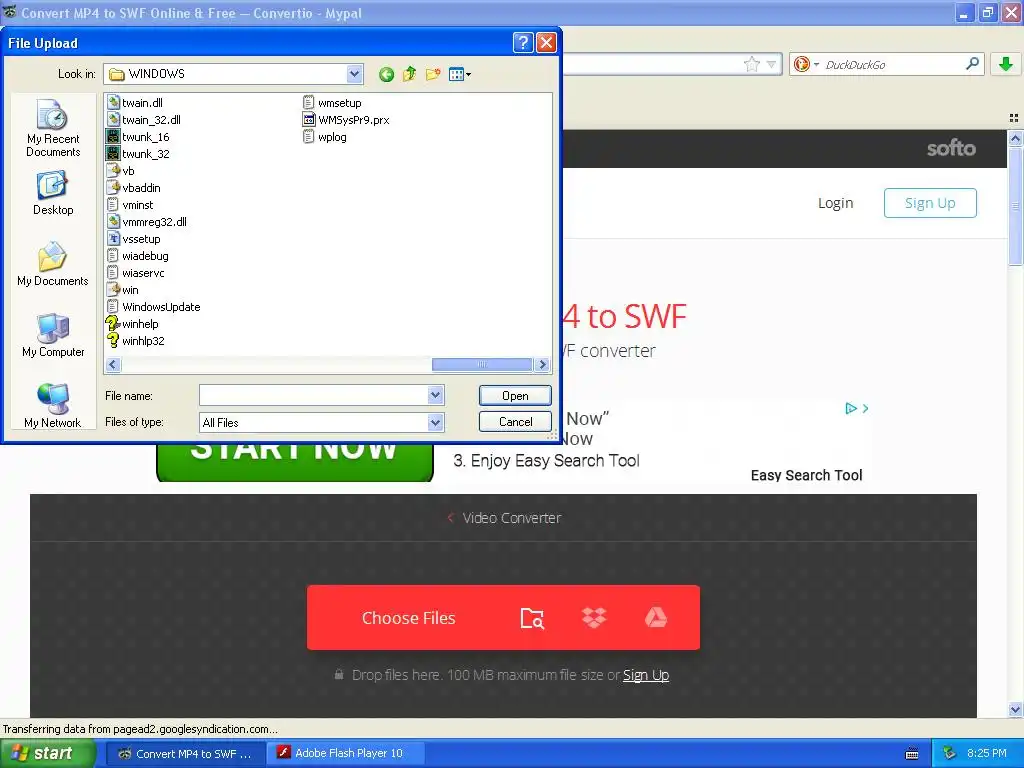Click the softo logo

click(x=951, y=148)
